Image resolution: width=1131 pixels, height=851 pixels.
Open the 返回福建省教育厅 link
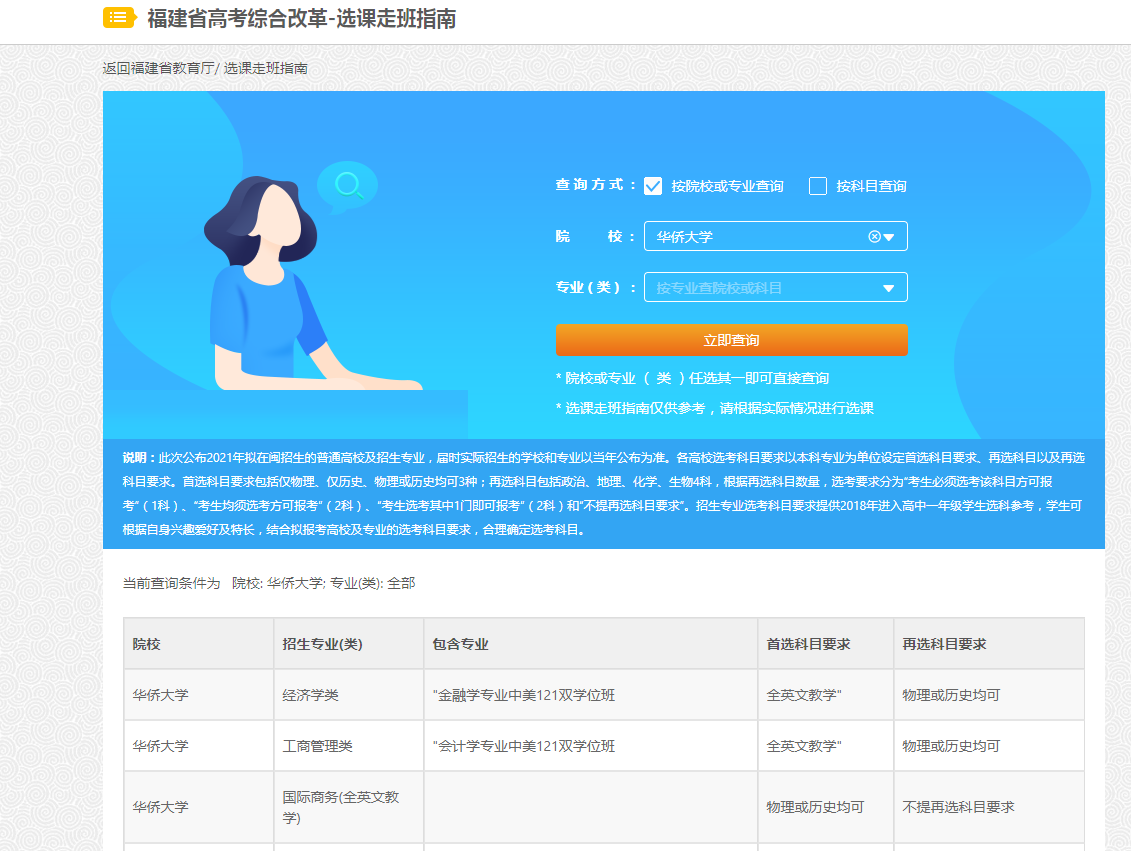(x=158, y=68)
